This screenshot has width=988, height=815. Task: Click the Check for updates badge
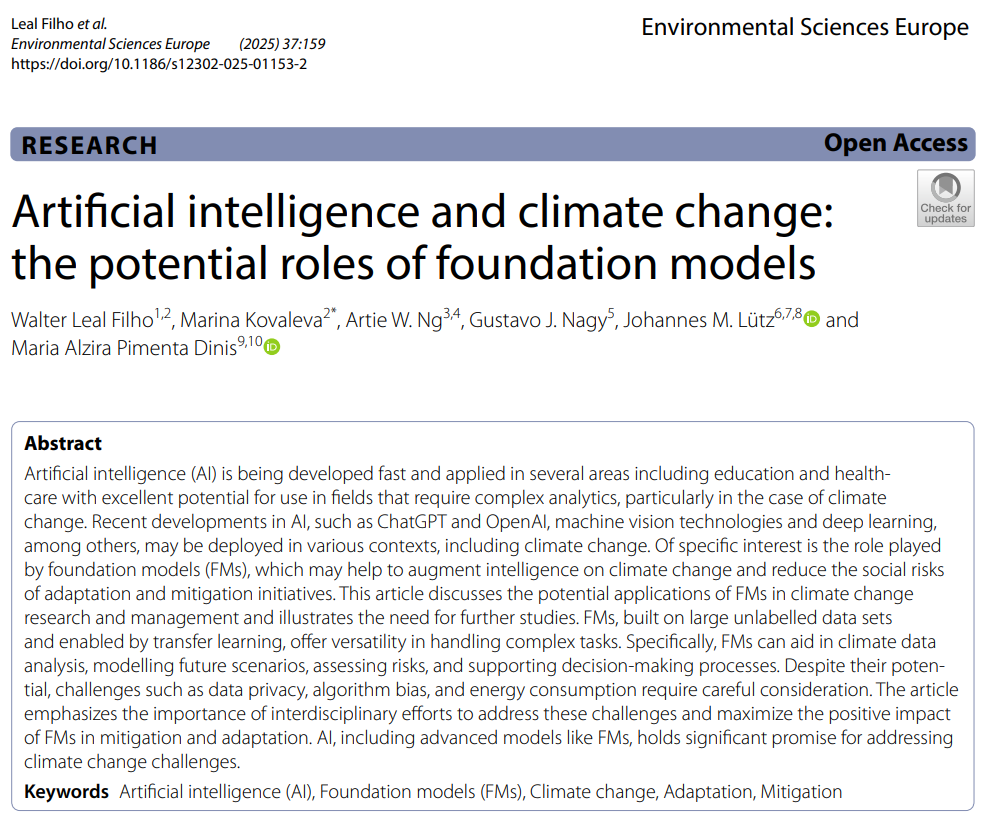[945, 198]
